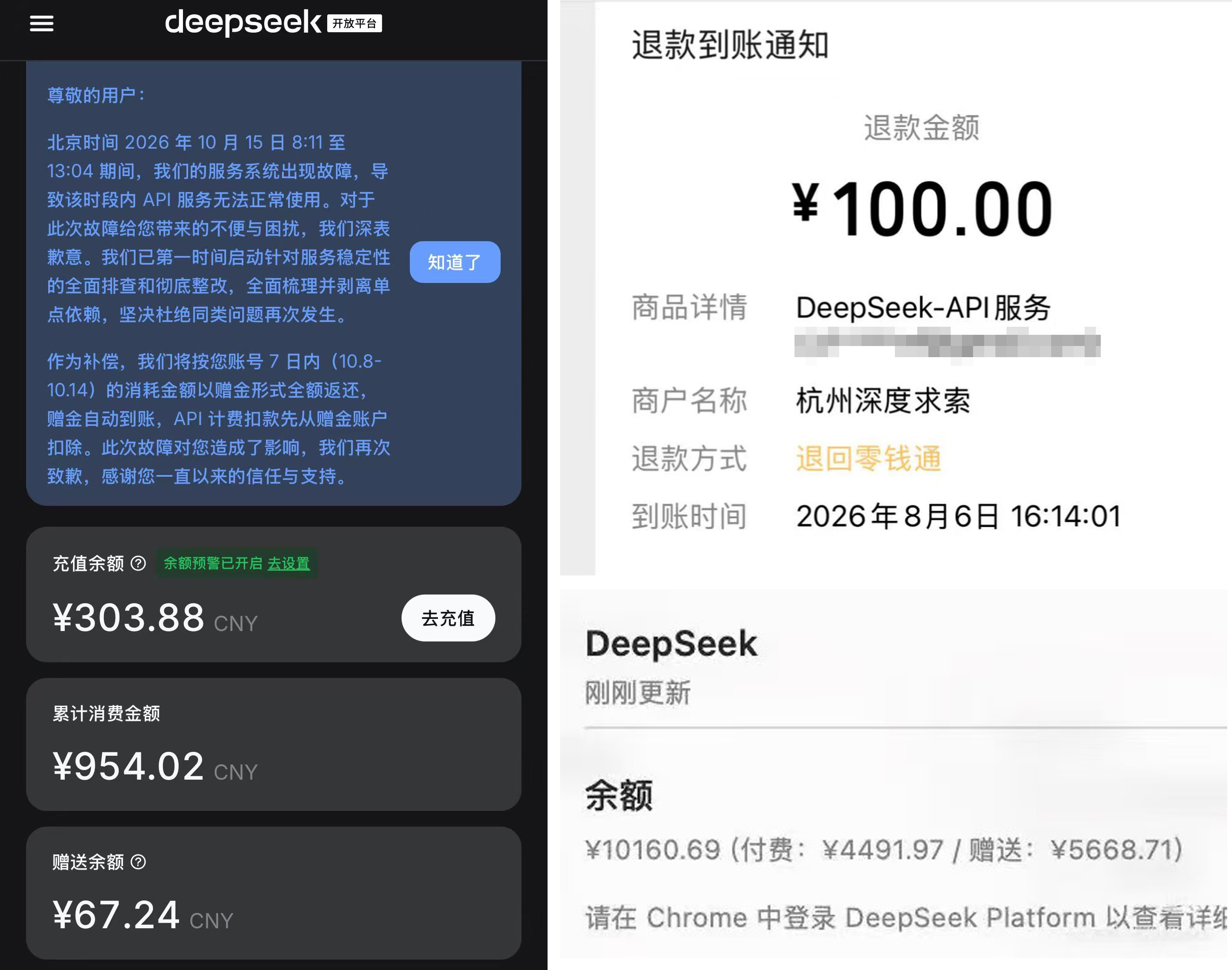Click the DeepSeek-API服务 product detail
1232x970 pixels.
(923, 308)
